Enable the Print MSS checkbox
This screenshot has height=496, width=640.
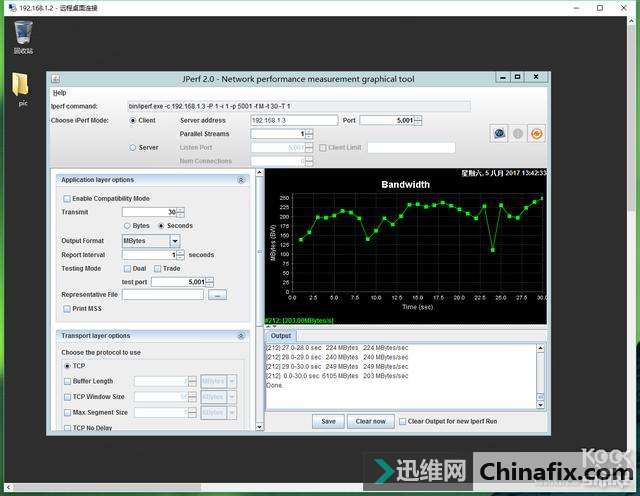(x=67, y=309)
